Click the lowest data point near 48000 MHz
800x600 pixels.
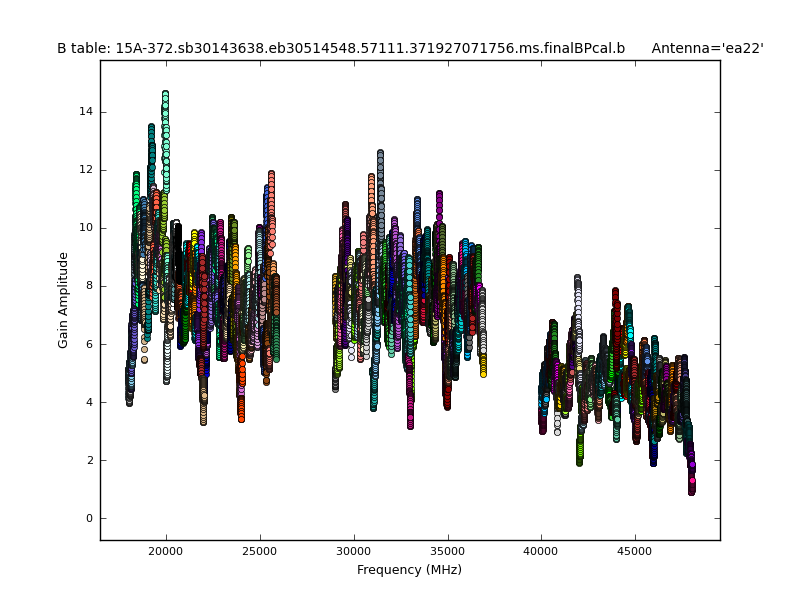tap(691, 490)
